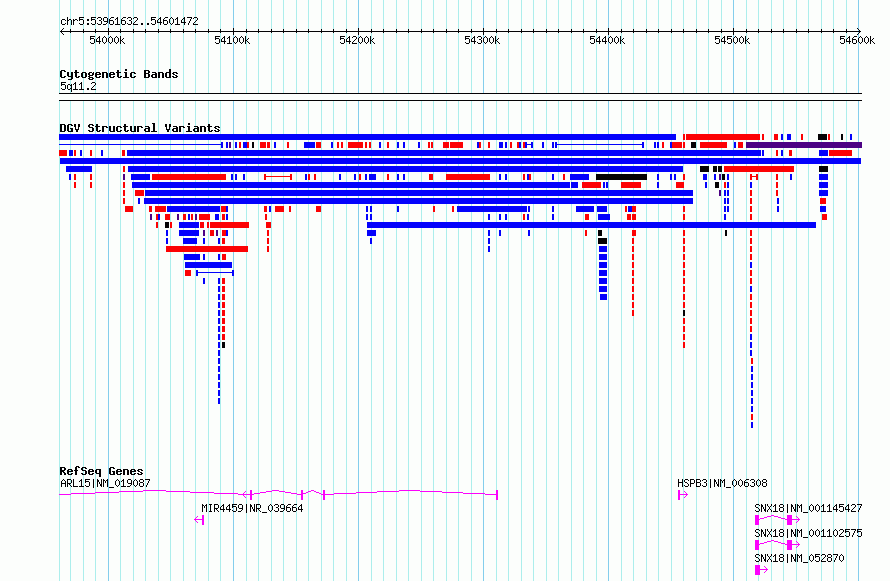Click the 5q11.2 band label
The width and height of the screenshot is (890, 581).
pyautogui.click(x=78, y=86)
